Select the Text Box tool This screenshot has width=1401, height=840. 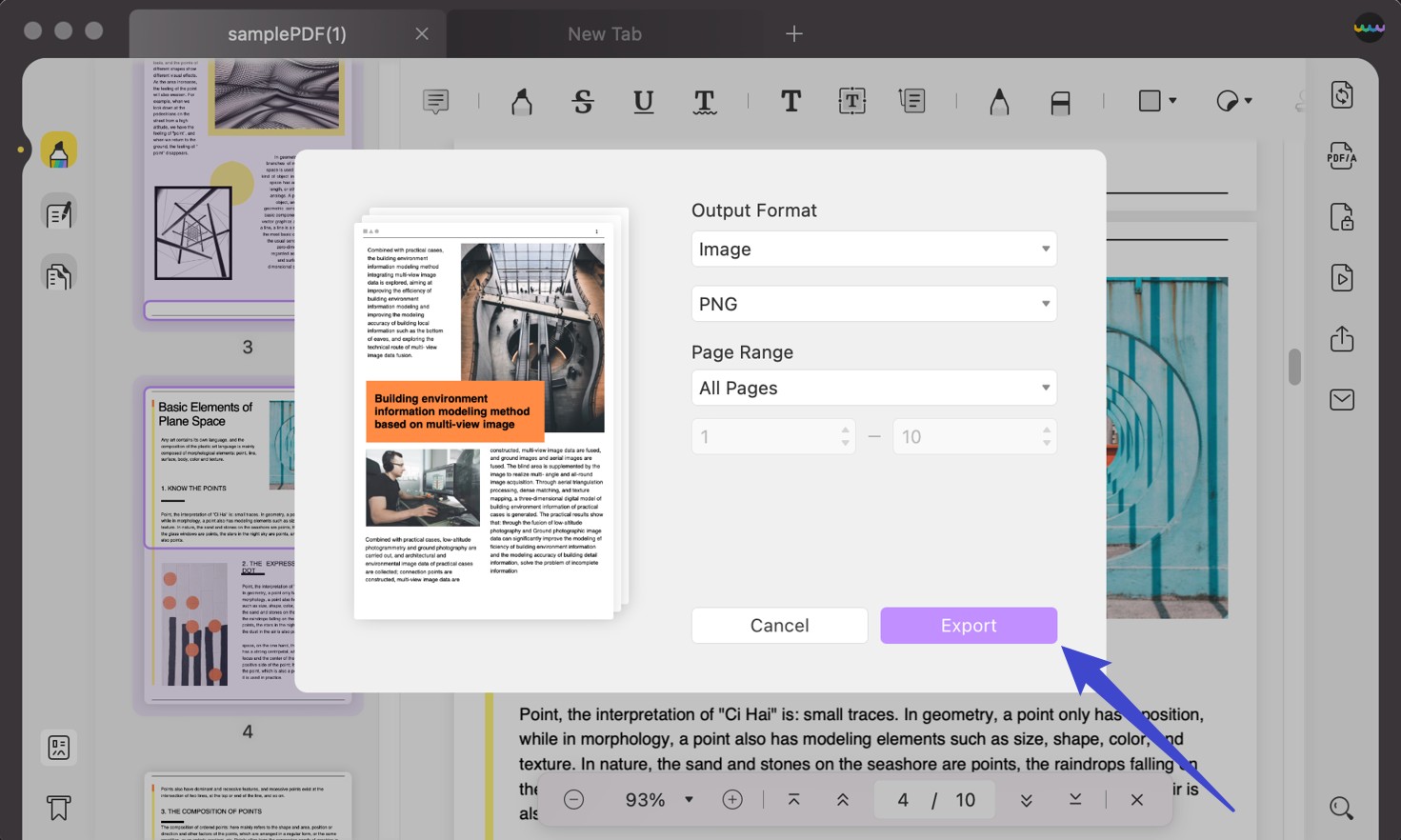[851, 101]
